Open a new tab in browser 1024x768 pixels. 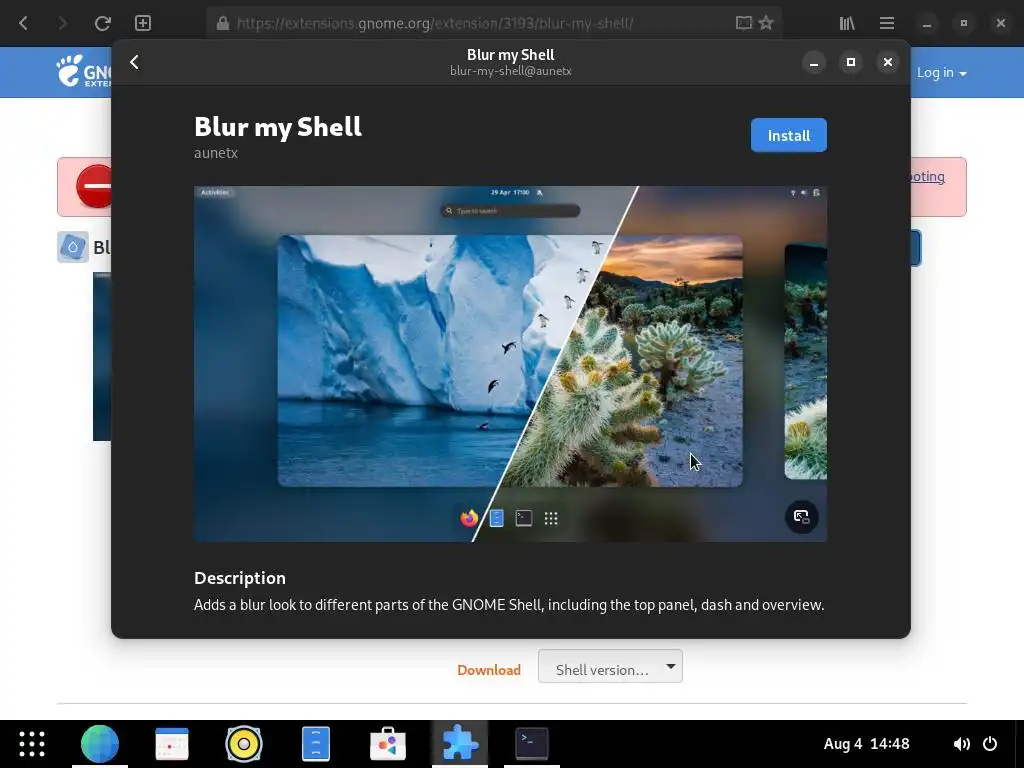[143, 24]
